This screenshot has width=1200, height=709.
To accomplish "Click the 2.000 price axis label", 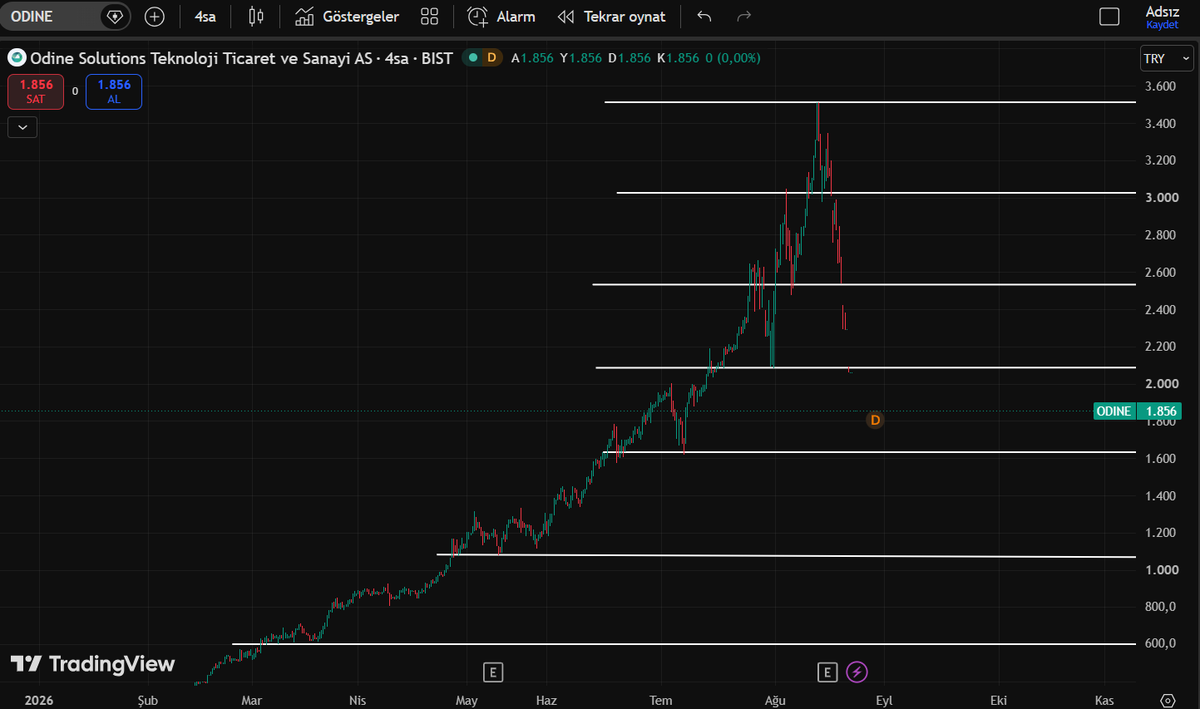I will (1161, 384).
